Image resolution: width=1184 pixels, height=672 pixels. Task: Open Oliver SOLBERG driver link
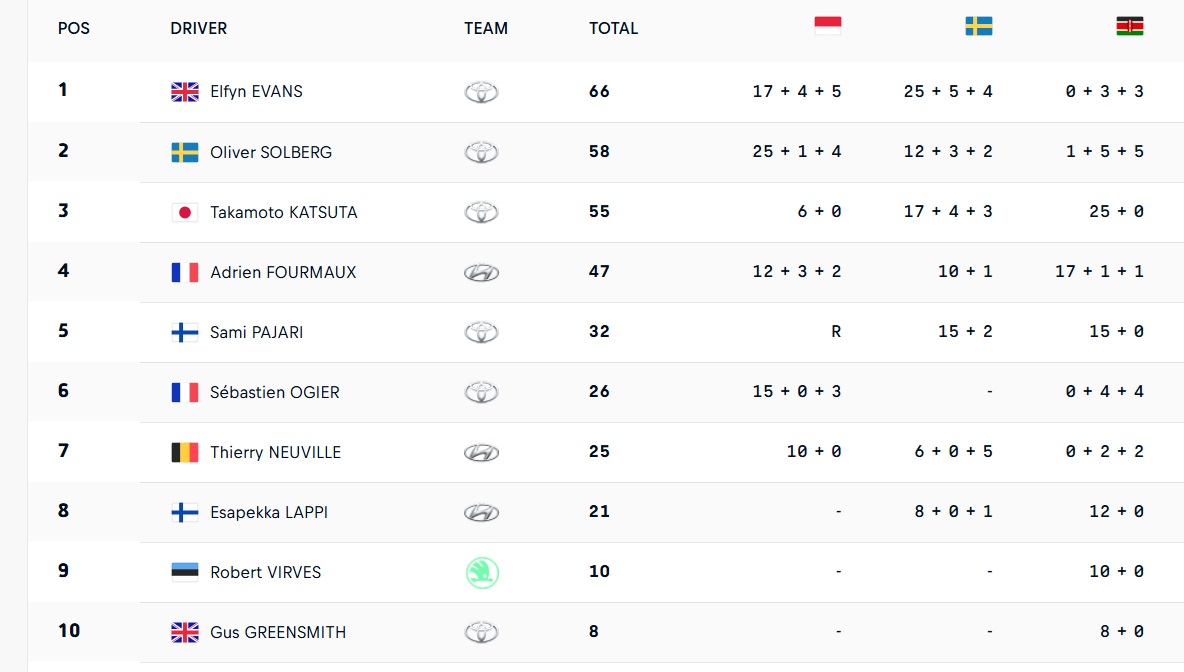tap(271, 152)
